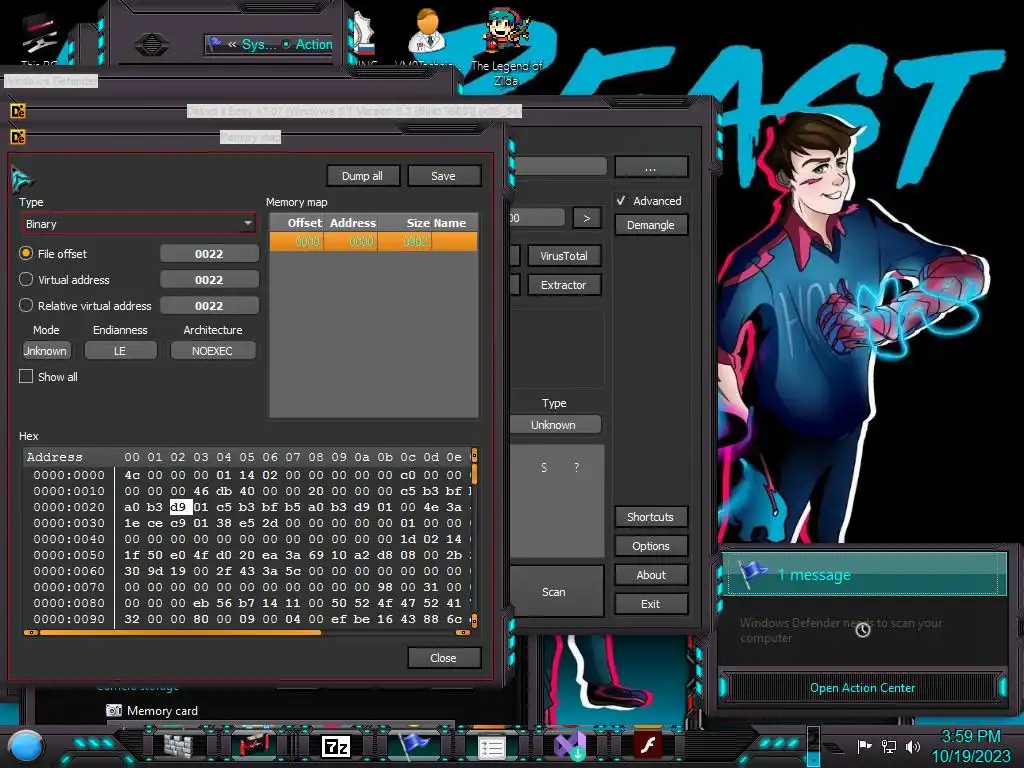
Task: Select the Relative virtual address radio button
Action: pos(26,305)
